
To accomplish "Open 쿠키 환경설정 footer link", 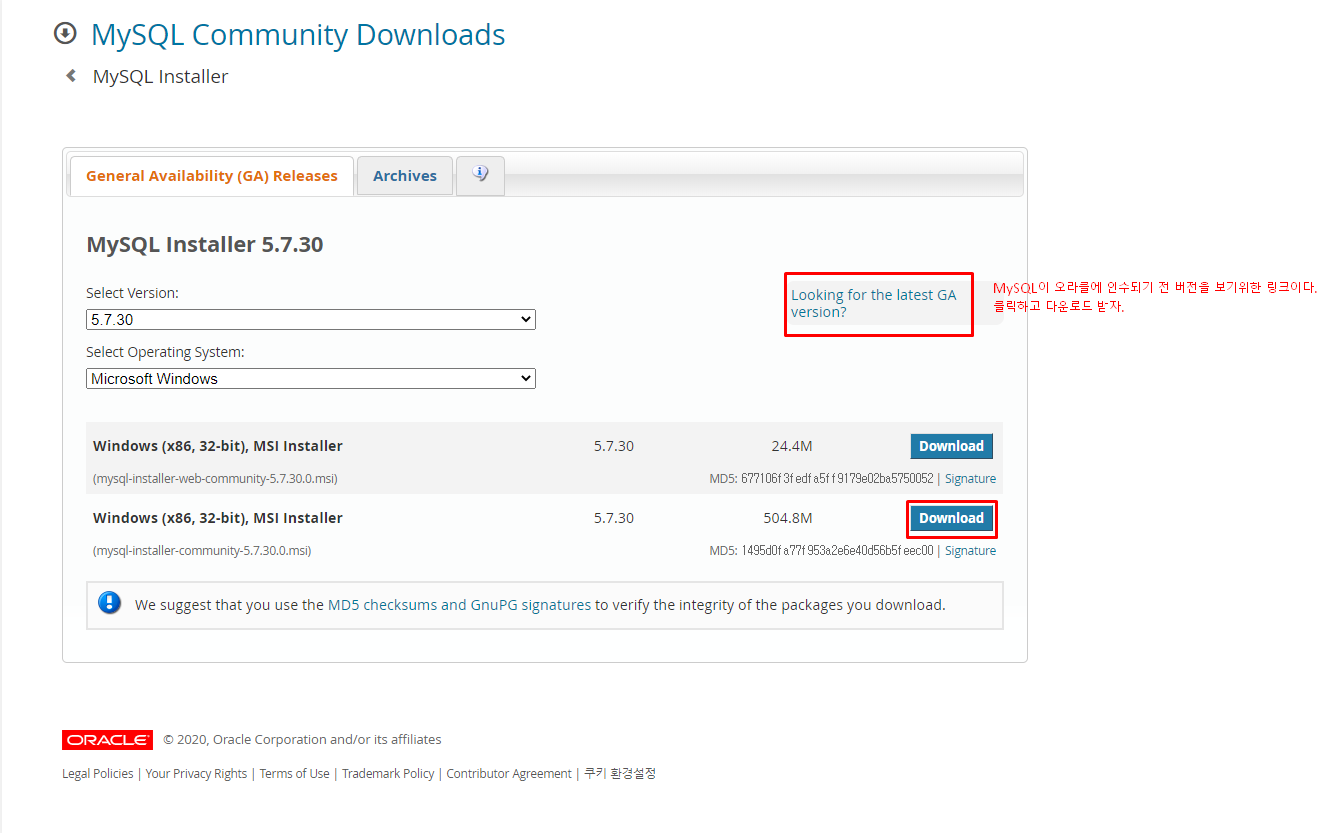I will pos(620,773).
